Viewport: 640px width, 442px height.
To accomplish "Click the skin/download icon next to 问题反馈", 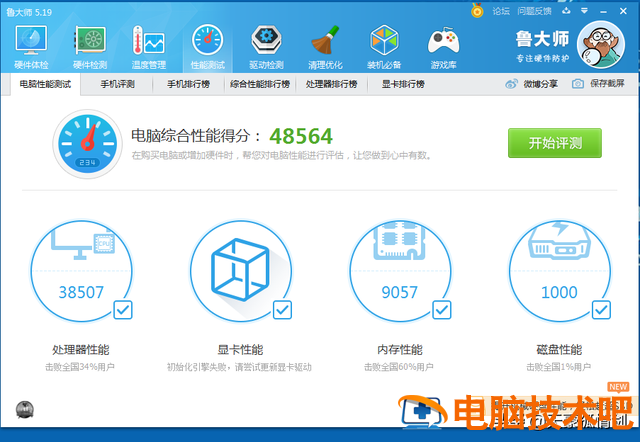I will 566,11.
